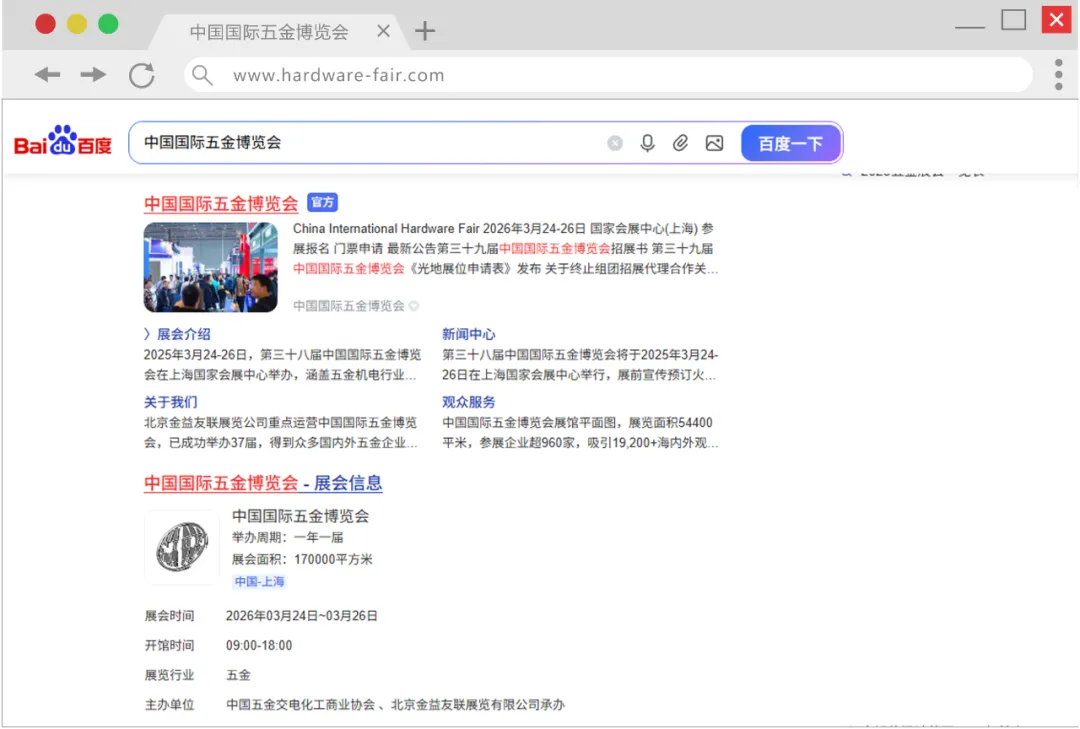Open a new browser tab

425,31
